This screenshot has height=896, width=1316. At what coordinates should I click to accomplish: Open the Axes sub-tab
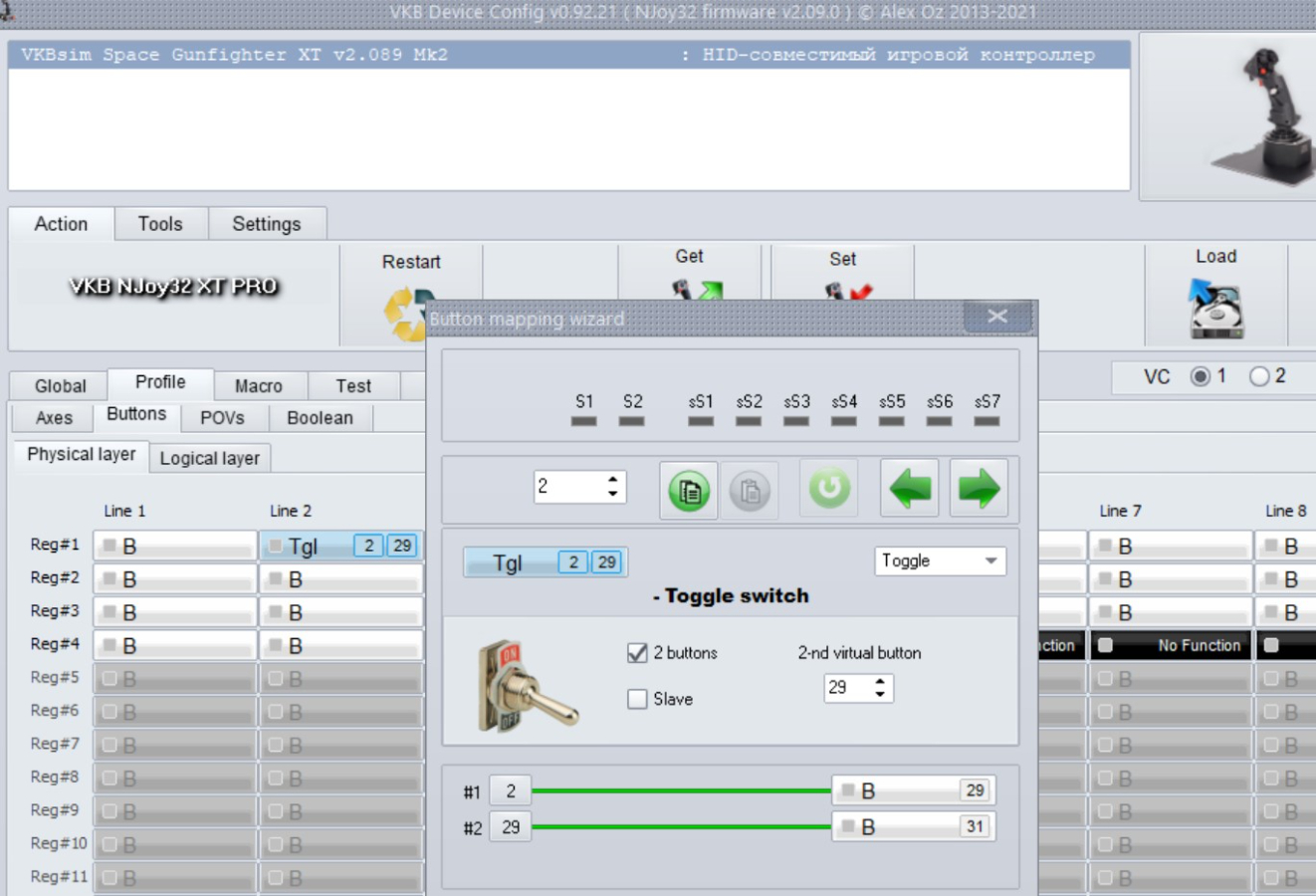pyautogui.click(x=54, y=418)
